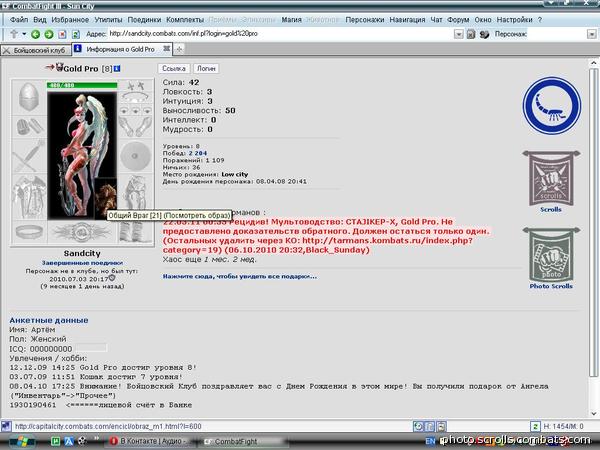Click the necklace slot under the earrings
The width and height of the screenshot is (600, 450).
pyautogui.click(x=135, y=98)
